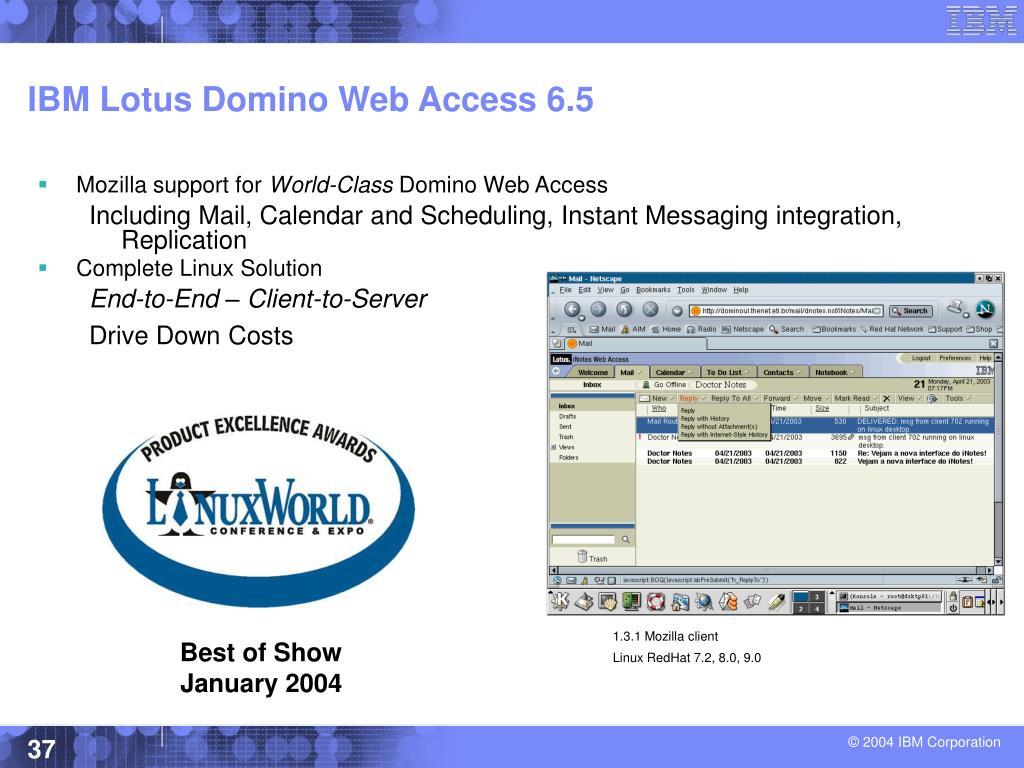
Task: Click the Print icon in the Netscape toolbar
Action: pyautogui.click(x=956, y=308)
